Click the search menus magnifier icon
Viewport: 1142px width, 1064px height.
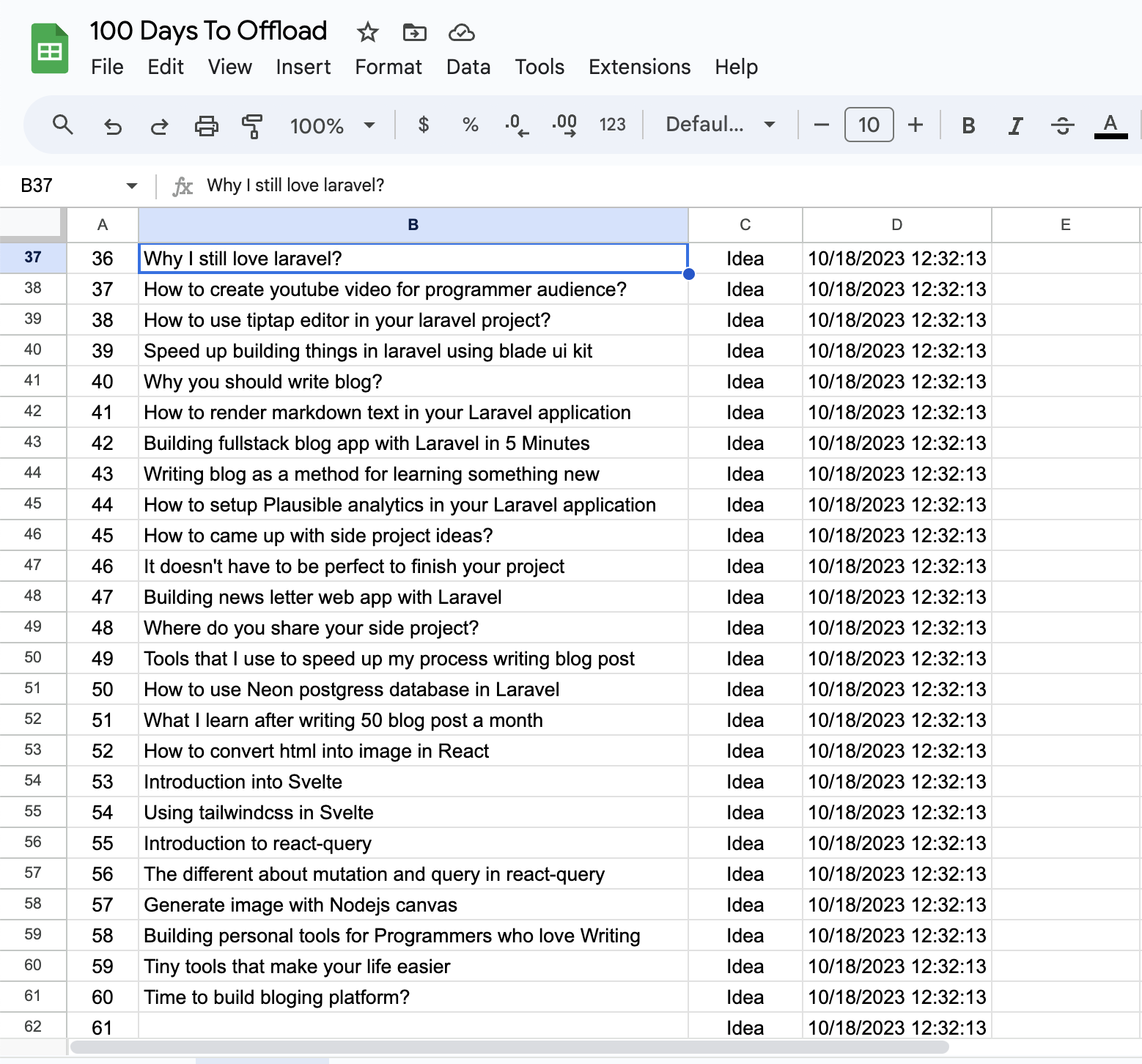point(63,125)
